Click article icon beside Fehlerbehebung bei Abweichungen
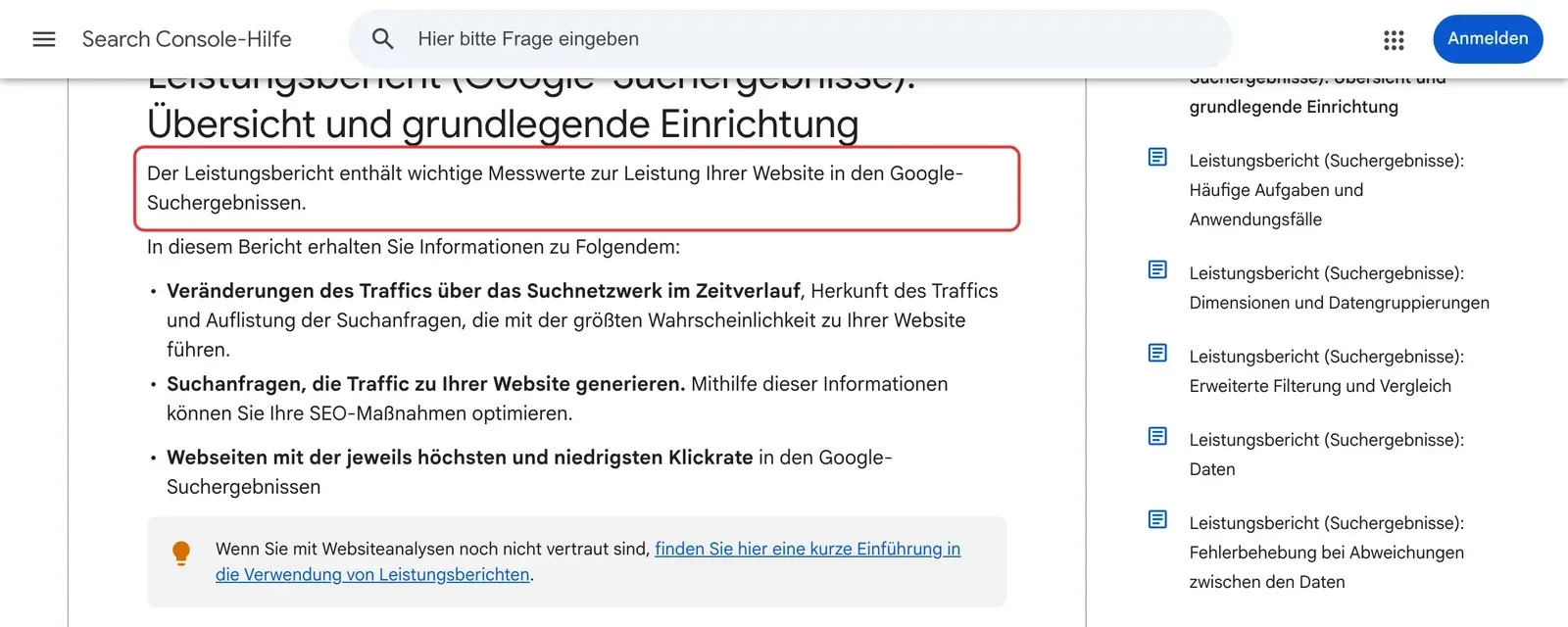 [x=1157, y=519]
